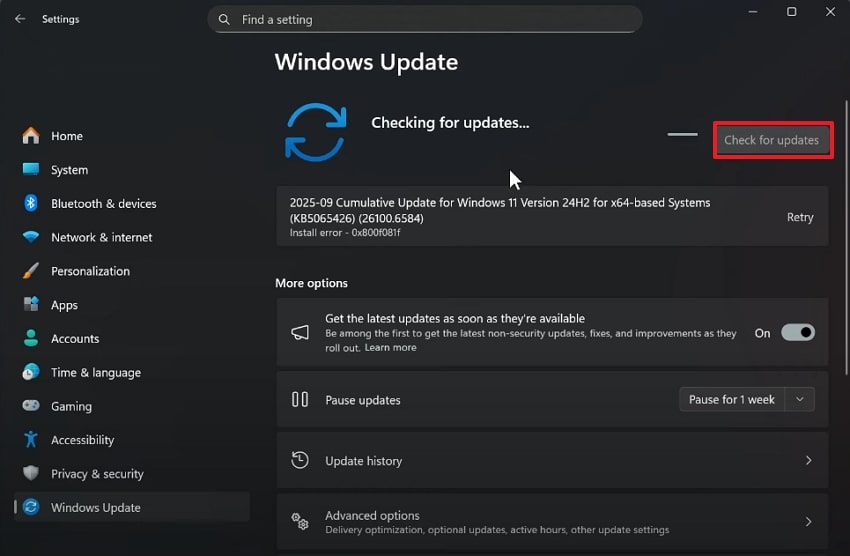Image resolution: width=850 pixels, height=556 pixels.
Task: Open Bluetooth & devices settings
Action: click(132, 203)
